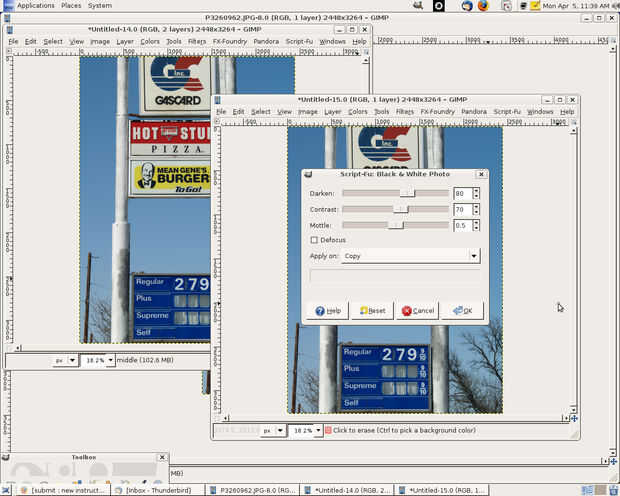Screen dimensions: 620x496
Task: Open the Applications menu in the top panel
Action: 36,6
